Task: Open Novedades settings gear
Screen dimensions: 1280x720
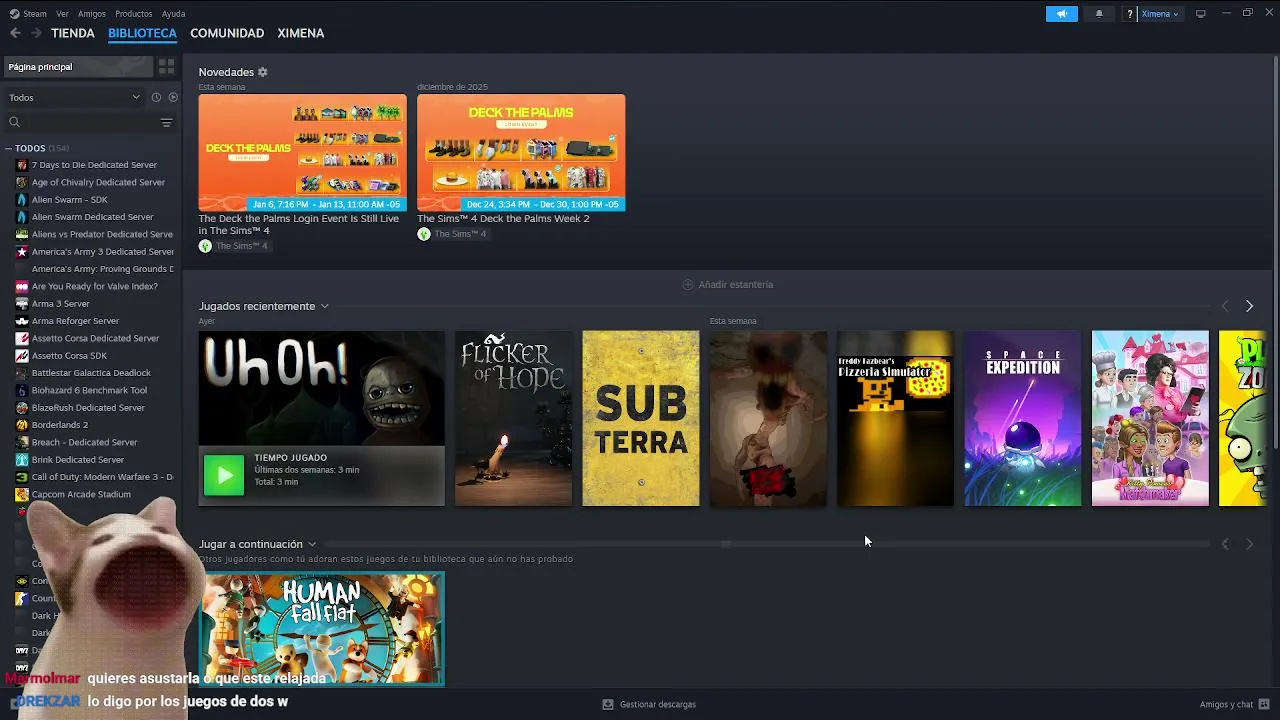Action: pos(263,72)
